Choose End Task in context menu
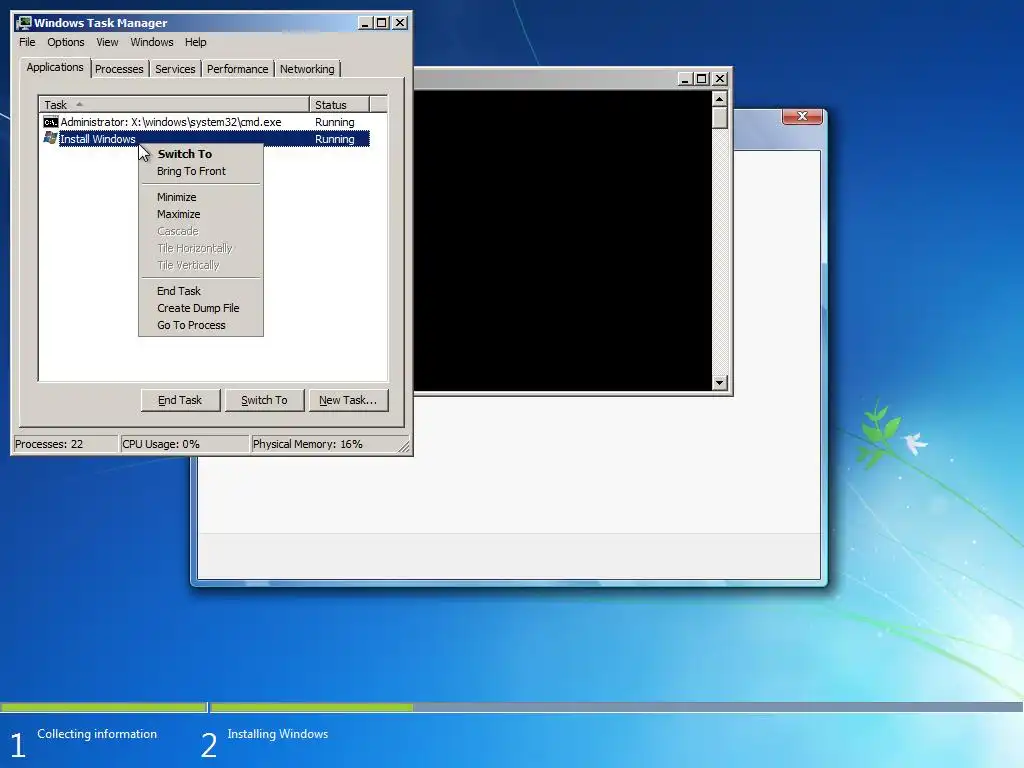Image resolution: width=1024 pixels, height=768 pixels. [179, 291]
